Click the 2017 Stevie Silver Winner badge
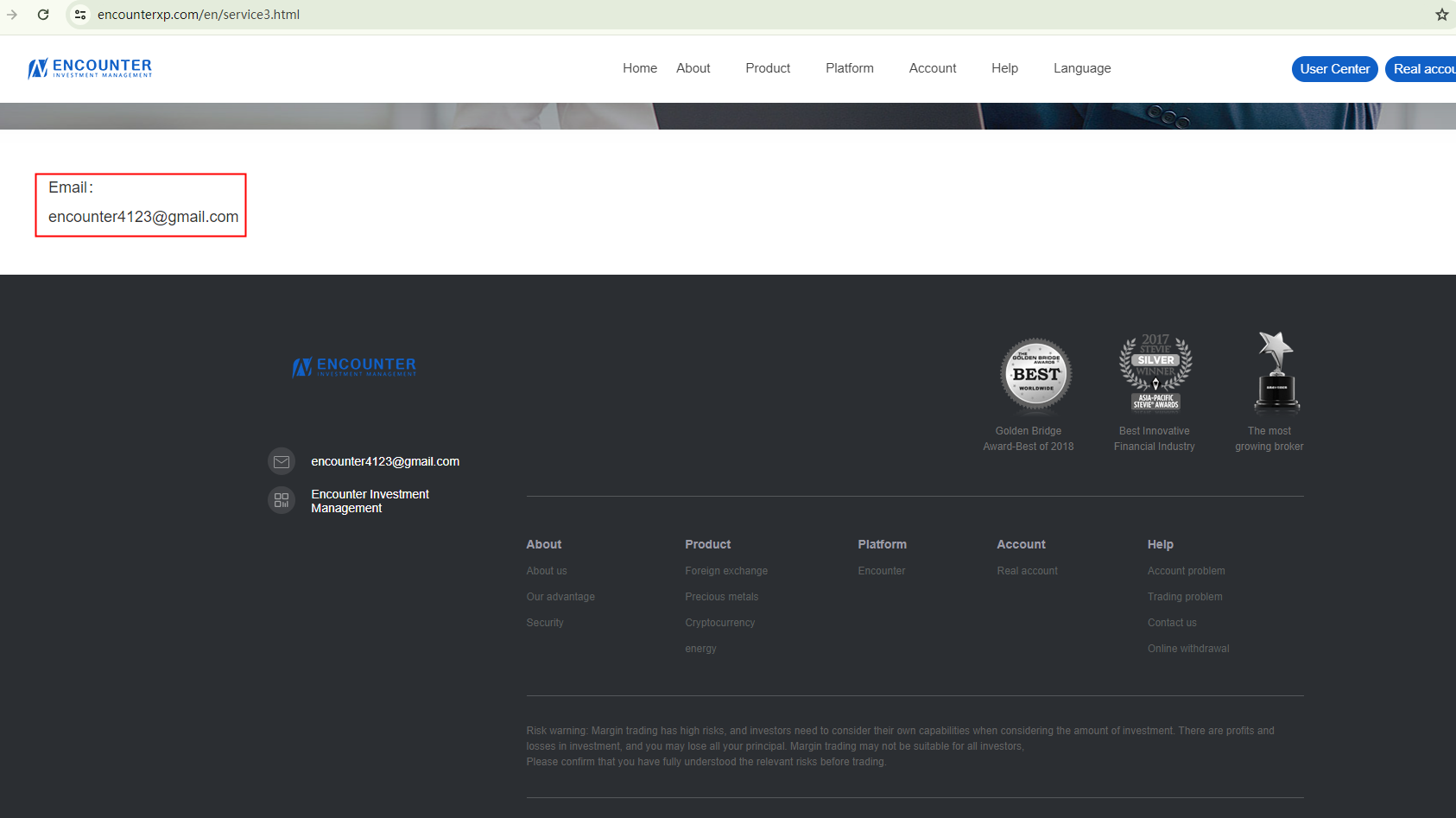 tap(1155, 372)
